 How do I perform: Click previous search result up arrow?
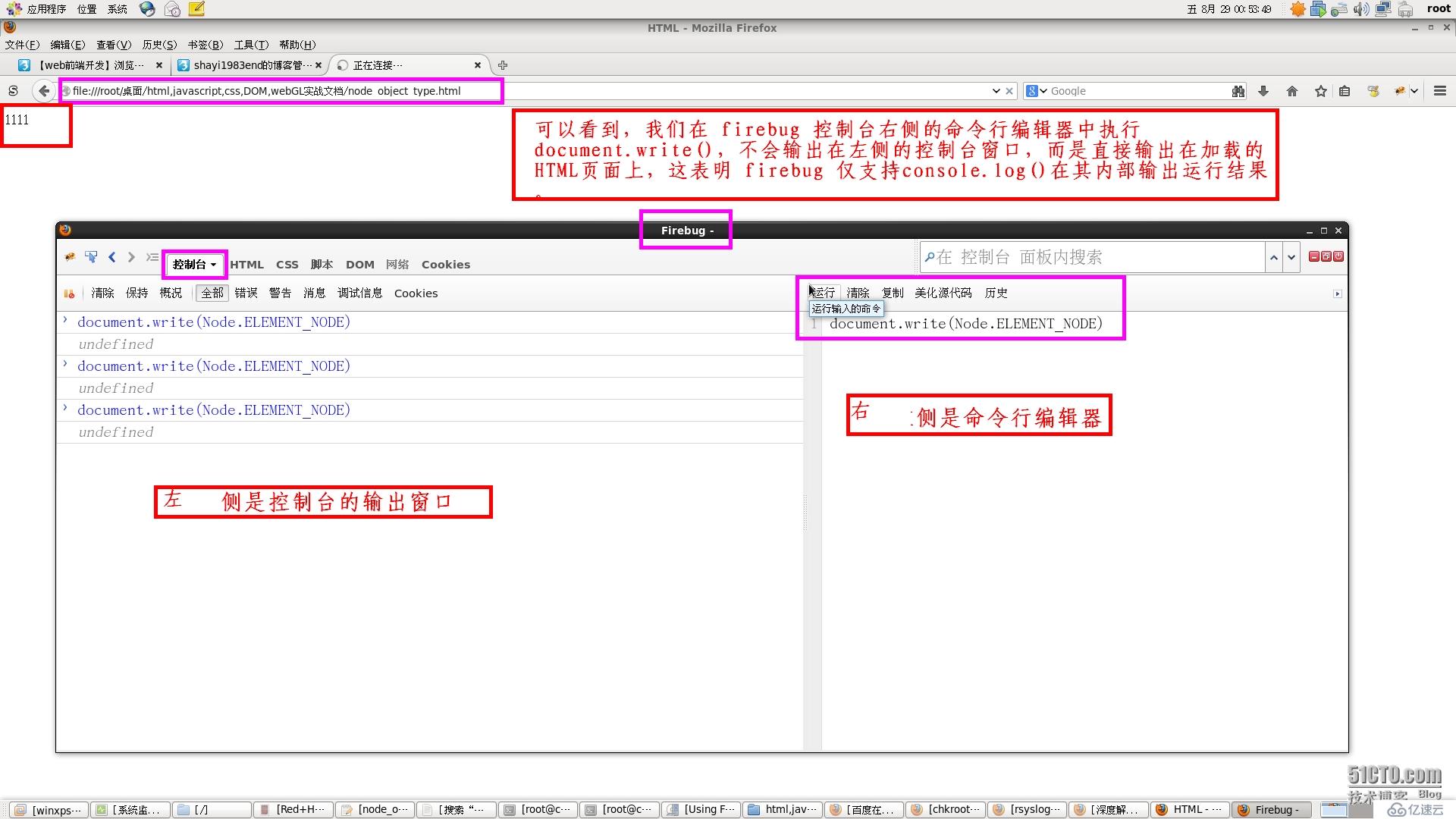[x=1274, y=258]
